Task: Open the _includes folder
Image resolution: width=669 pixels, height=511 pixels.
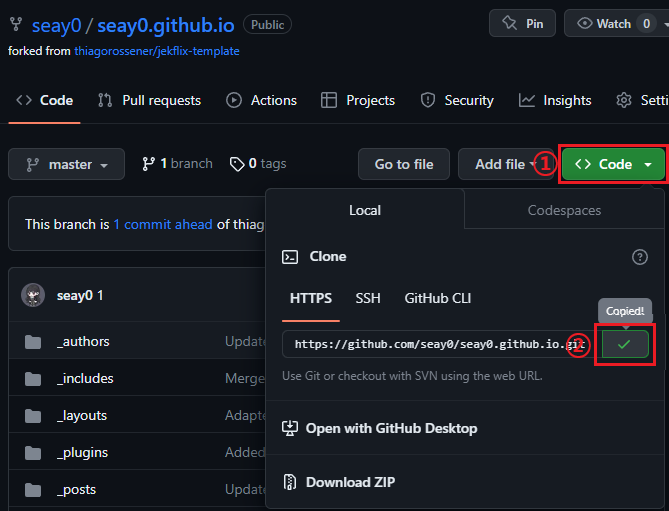Action: pos(85,378)
